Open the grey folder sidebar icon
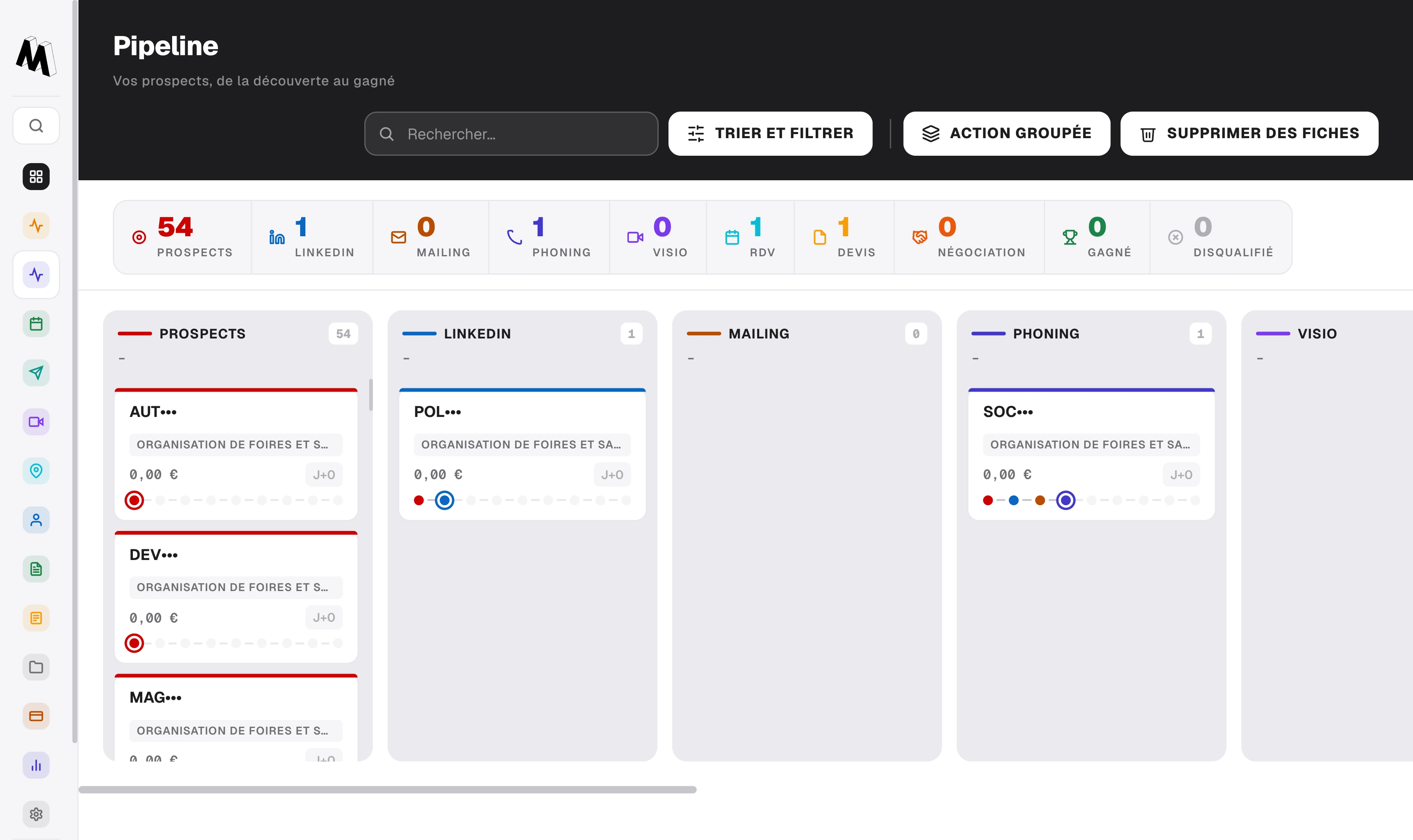Image resolution: width=1413 pixels, height=840 pixels. click(x=36, y=667)
